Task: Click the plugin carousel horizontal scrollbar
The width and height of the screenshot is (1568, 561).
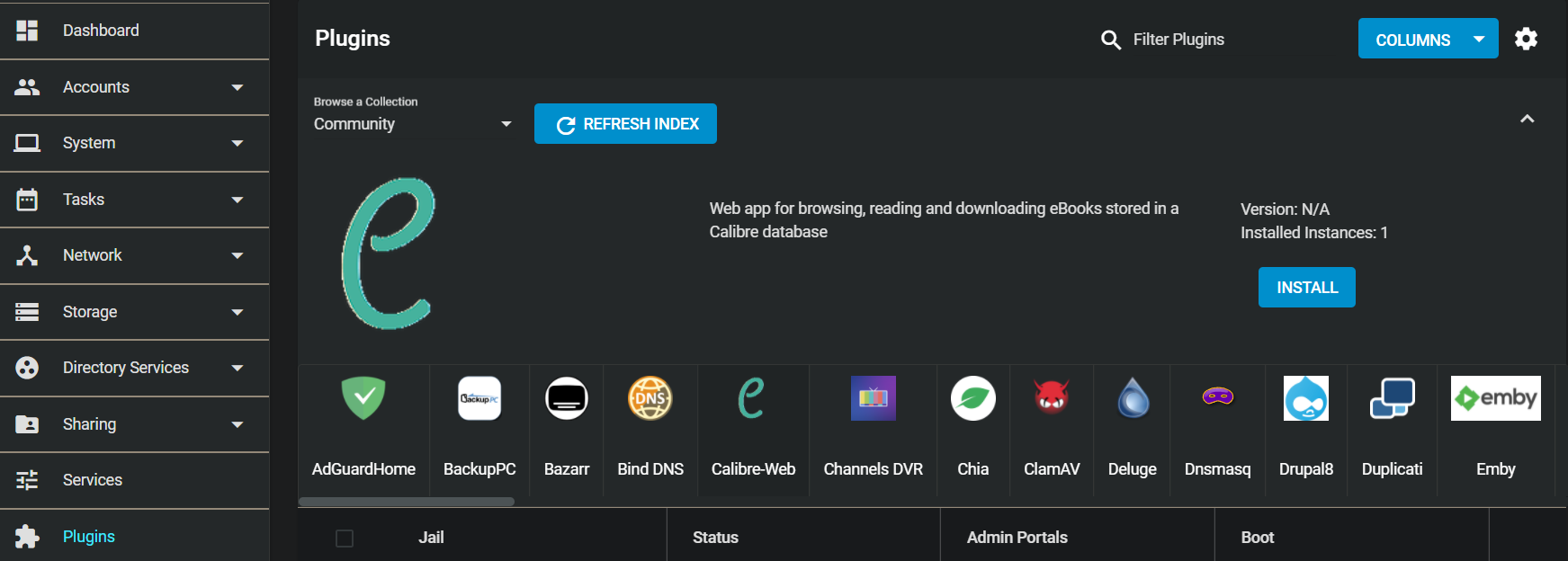Action: point(407,502)
